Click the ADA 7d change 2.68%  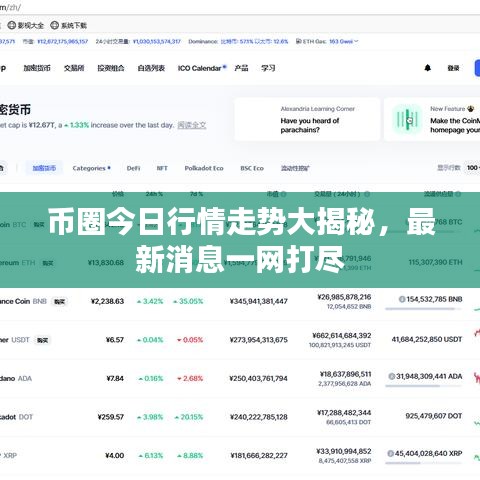[x=190, y=379]
